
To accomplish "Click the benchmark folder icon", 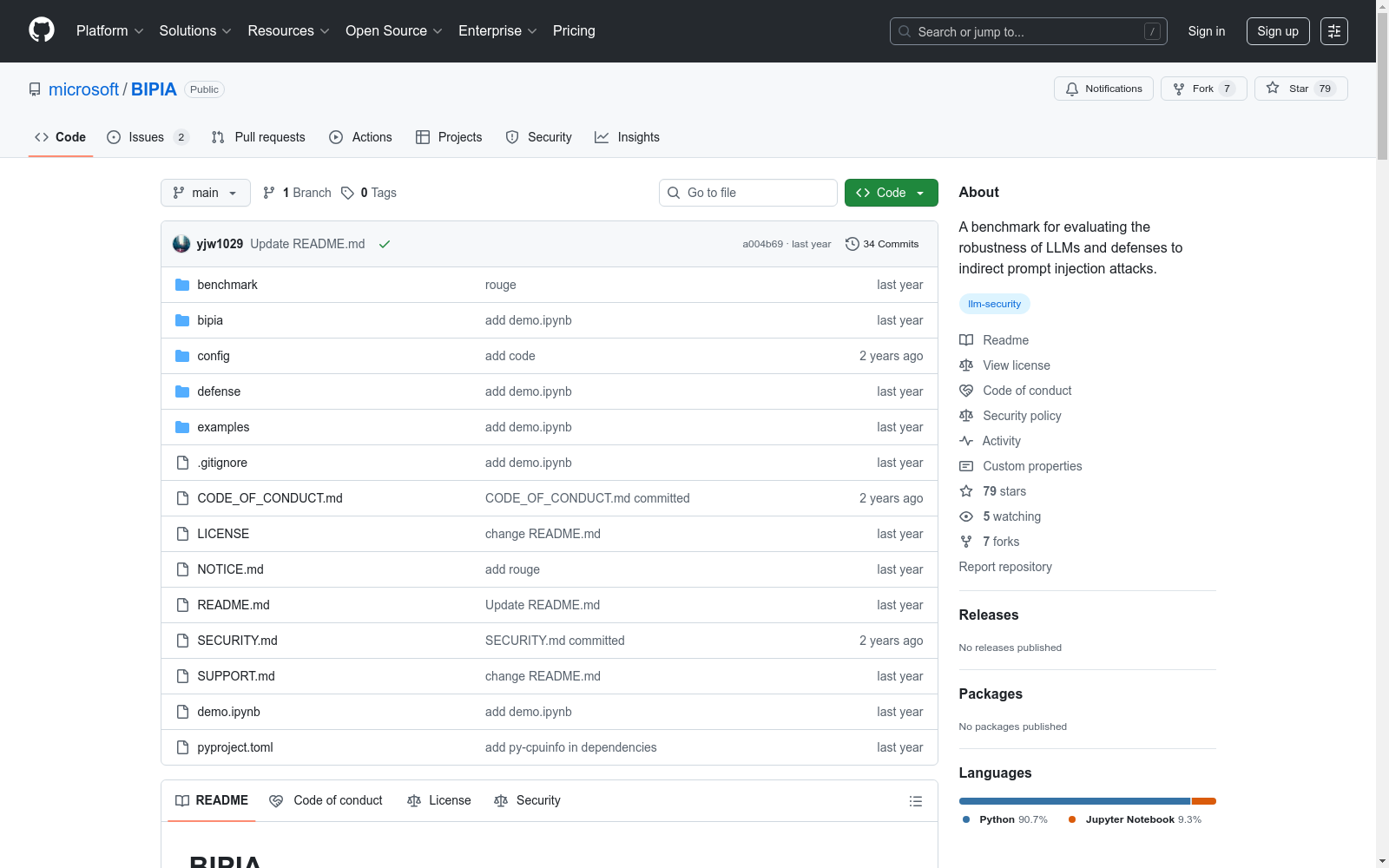I will (x=182, y=285).
